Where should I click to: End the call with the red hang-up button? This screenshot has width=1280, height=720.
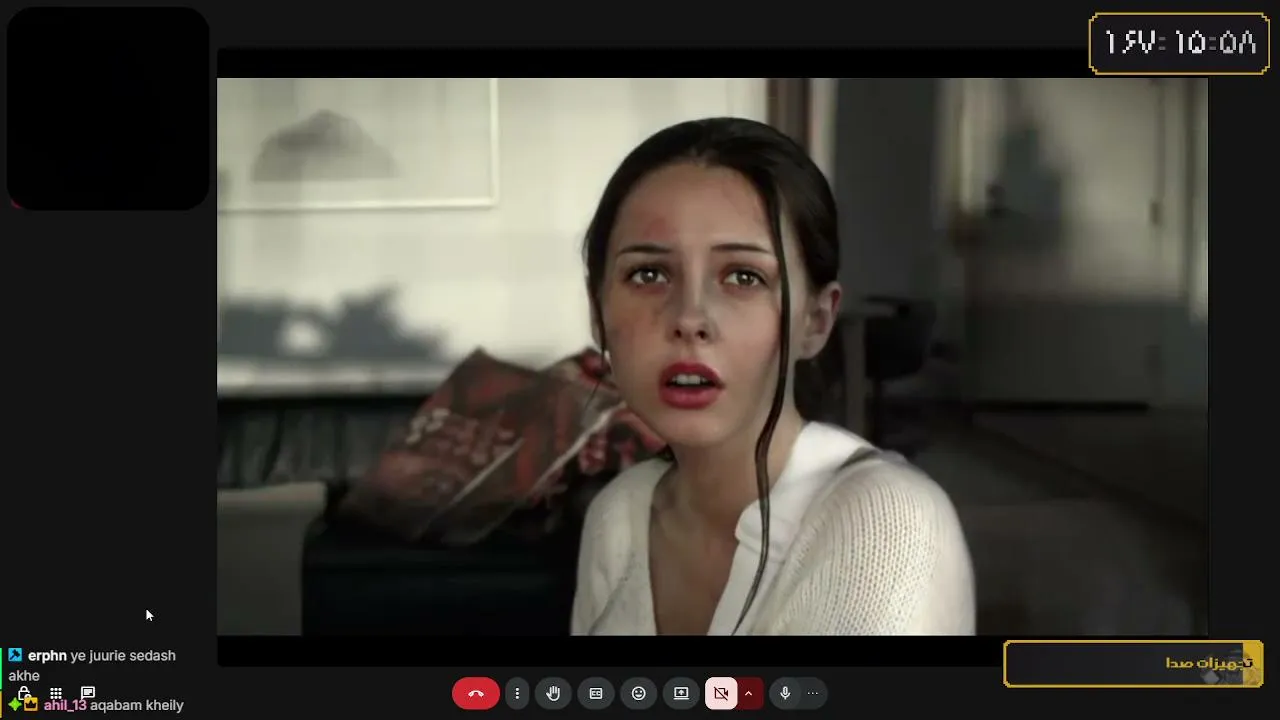[476, 693]
